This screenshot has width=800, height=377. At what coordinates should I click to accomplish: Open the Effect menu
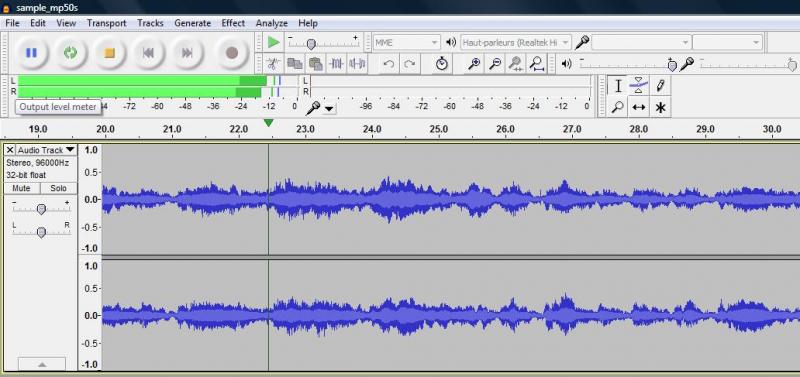pyautogui.click(x=233, y=23)
